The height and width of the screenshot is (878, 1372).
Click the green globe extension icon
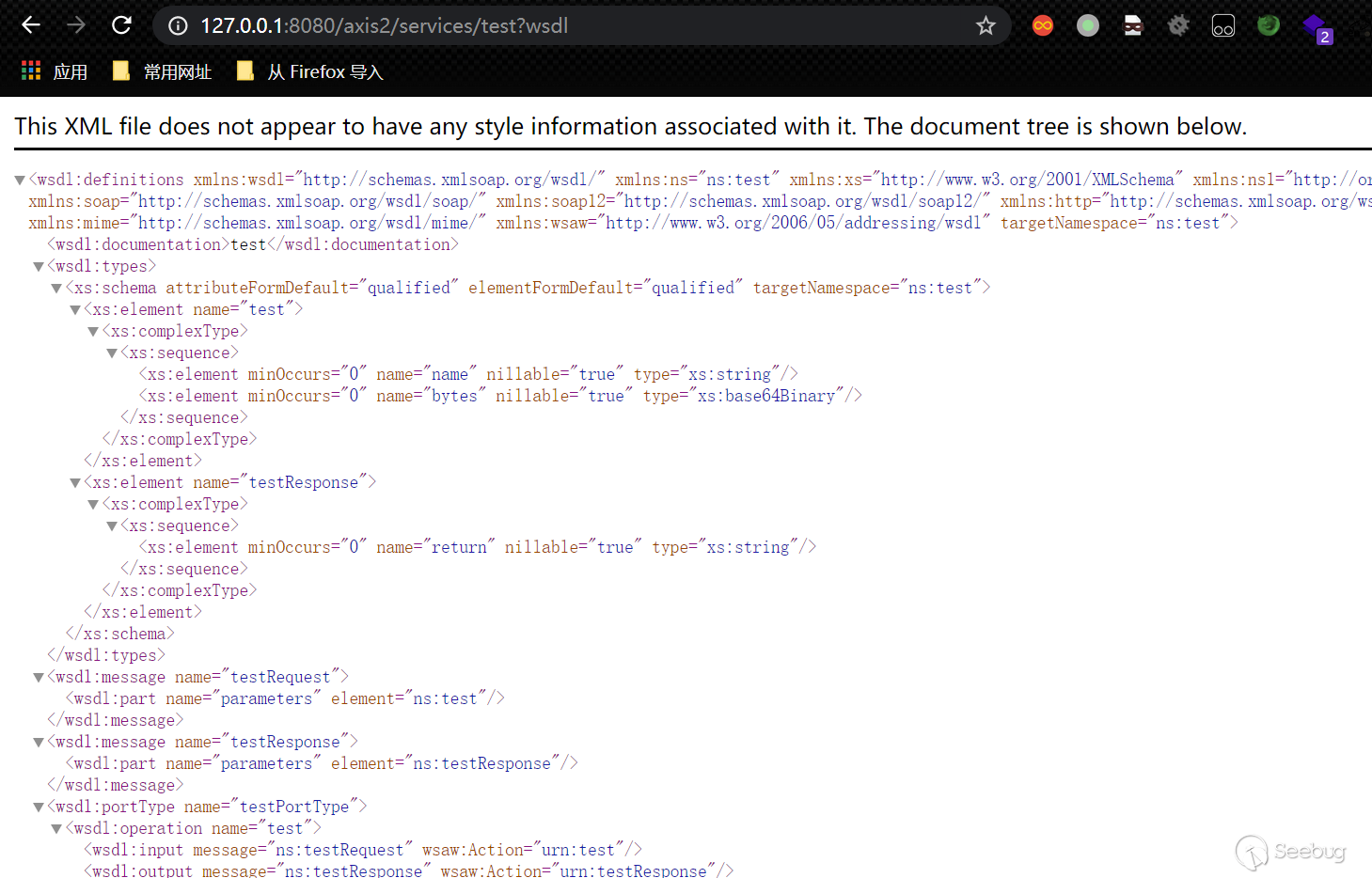coord(1269,25)
